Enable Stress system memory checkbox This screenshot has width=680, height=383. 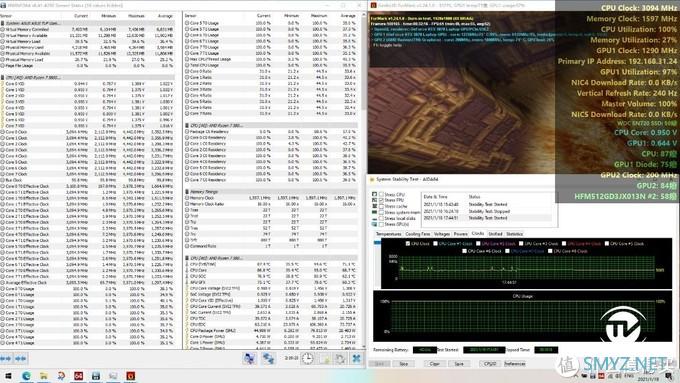382,213
